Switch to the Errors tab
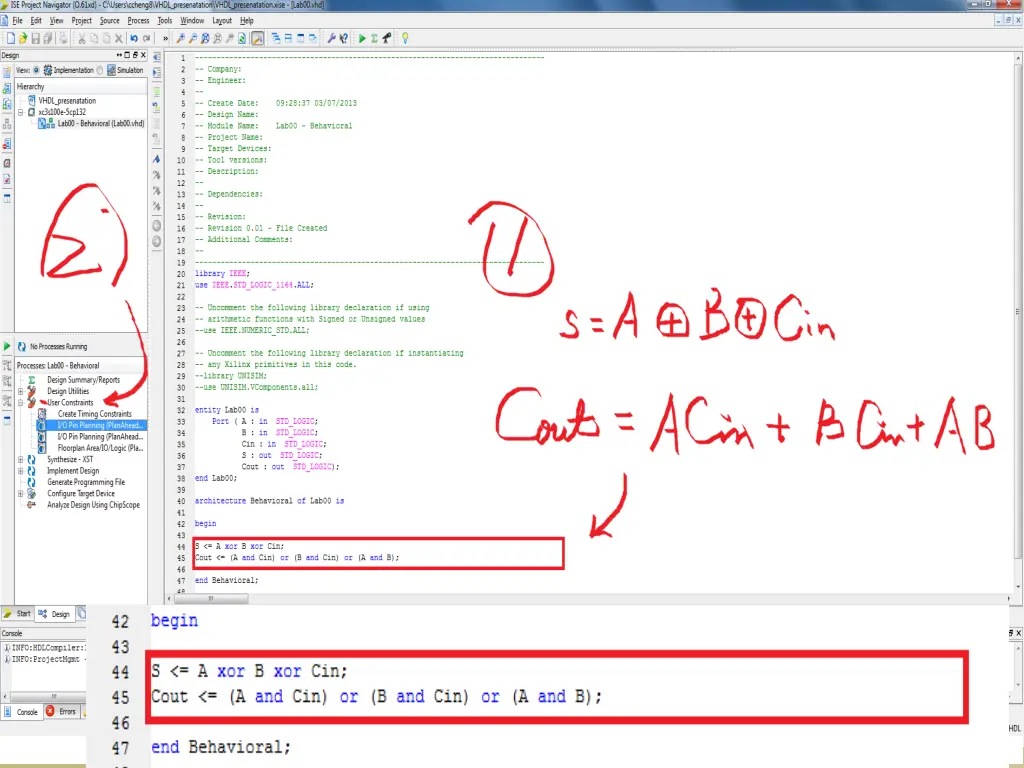This screenshot has height=768, width=1024. 61,712
